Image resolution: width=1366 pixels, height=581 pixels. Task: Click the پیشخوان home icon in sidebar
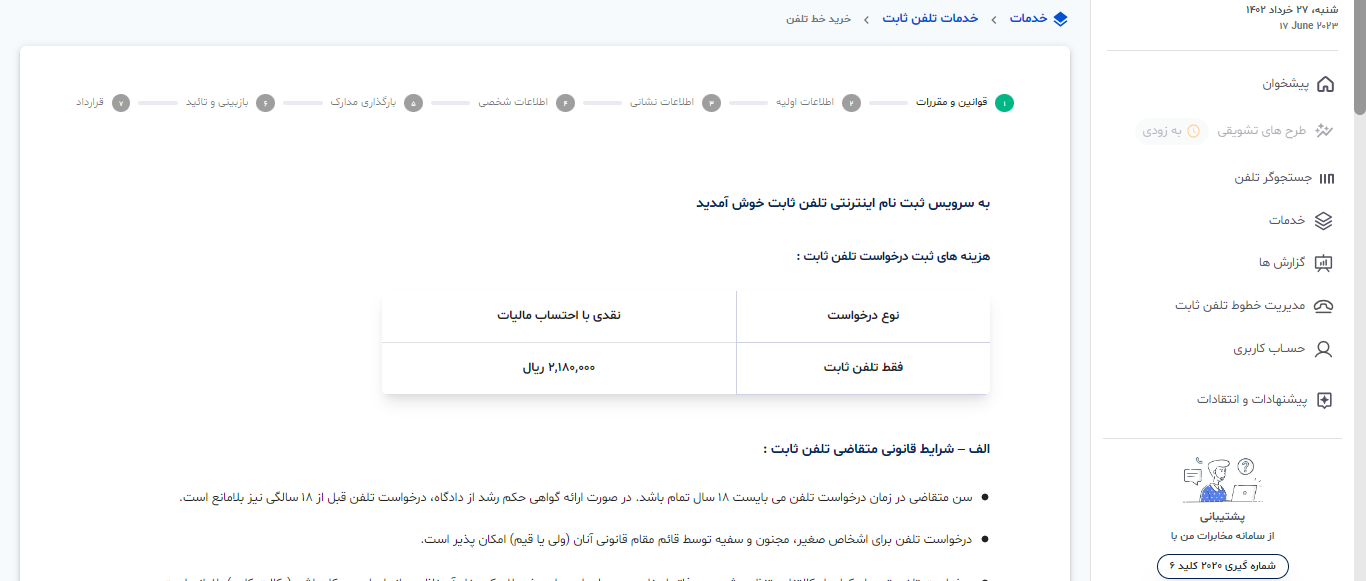(x=1325, y=84)
